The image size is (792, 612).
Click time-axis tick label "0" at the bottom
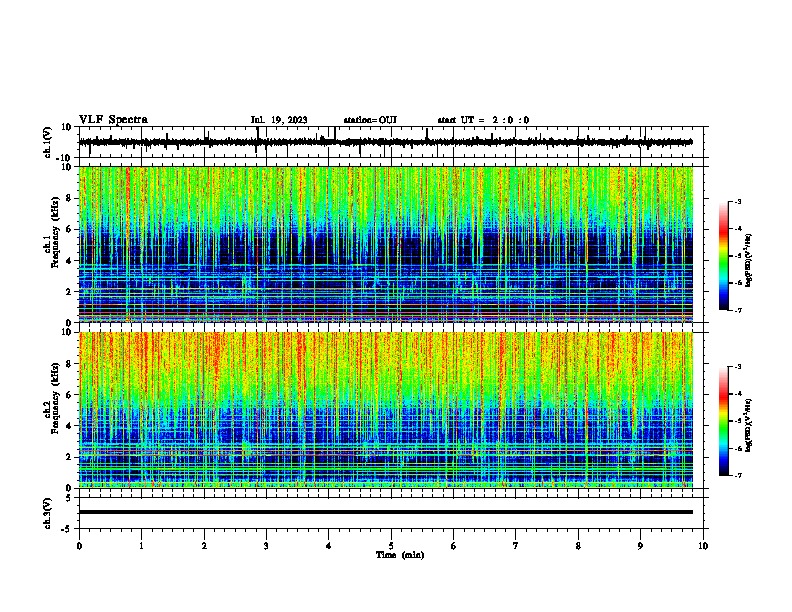[79, 545]
